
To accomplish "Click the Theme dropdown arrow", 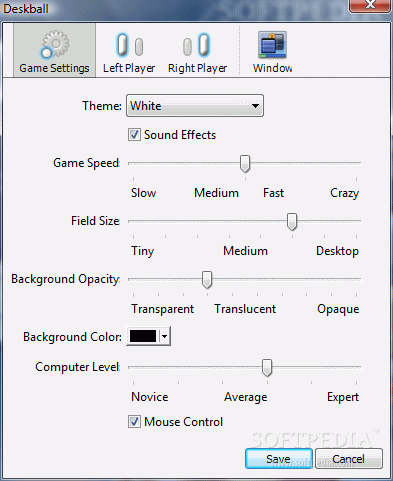I will (x=255, y=106).
